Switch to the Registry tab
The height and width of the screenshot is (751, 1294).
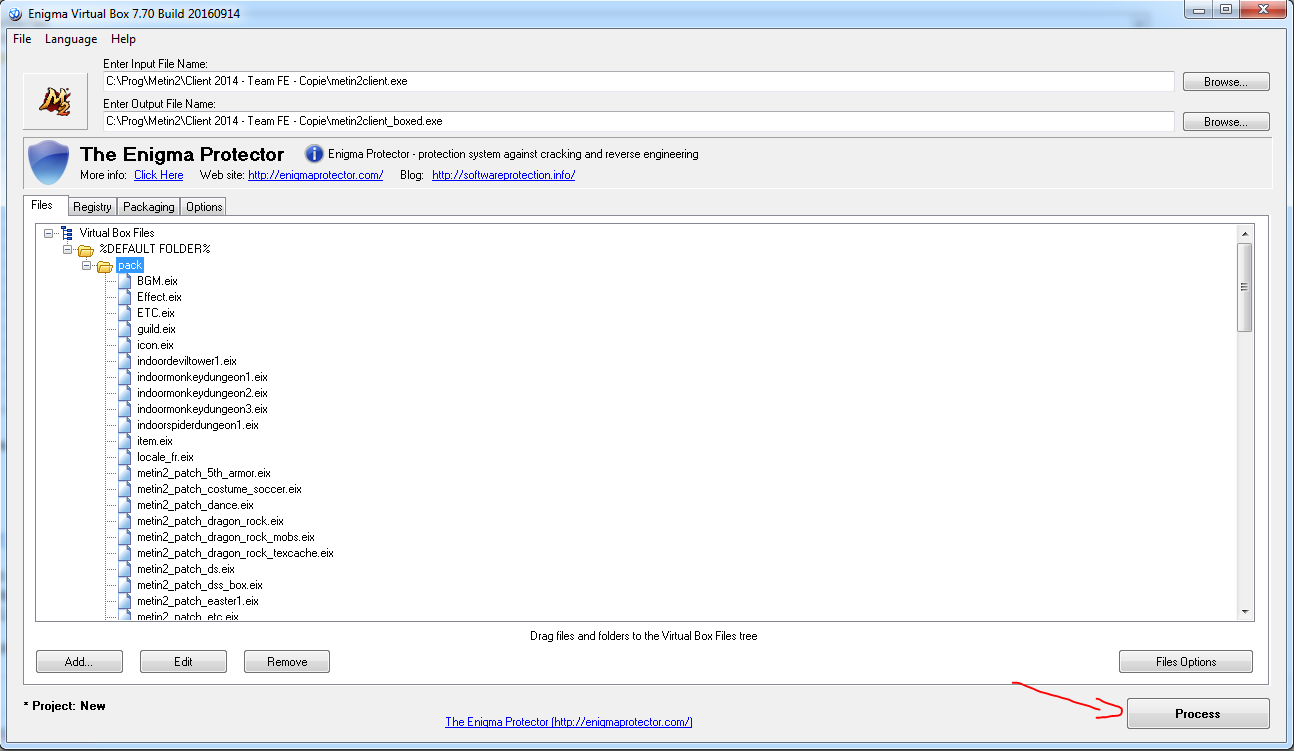tap(92, 207)
